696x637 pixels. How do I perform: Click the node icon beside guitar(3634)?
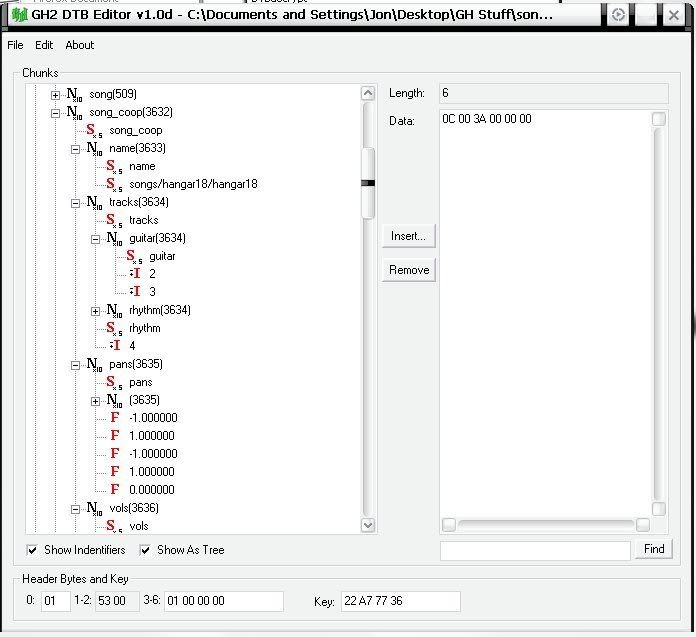114,238
